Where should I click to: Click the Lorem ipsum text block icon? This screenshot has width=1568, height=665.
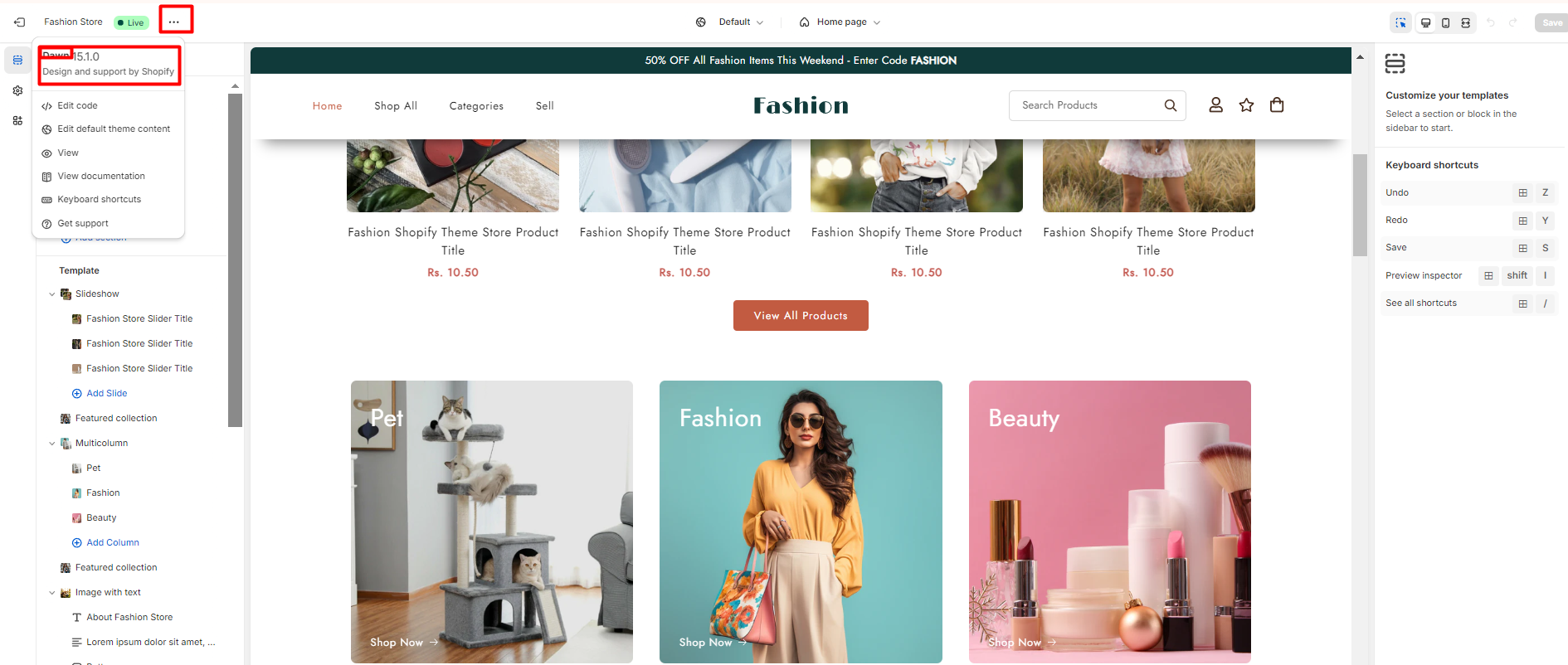[x=77, y=642]
